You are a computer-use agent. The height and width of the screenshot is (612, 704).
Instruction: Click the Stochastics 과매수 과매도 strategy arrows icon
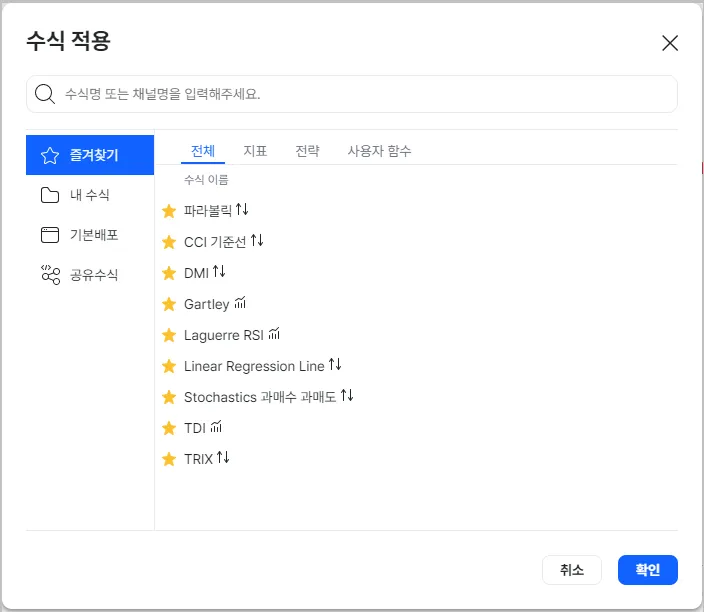347,396
